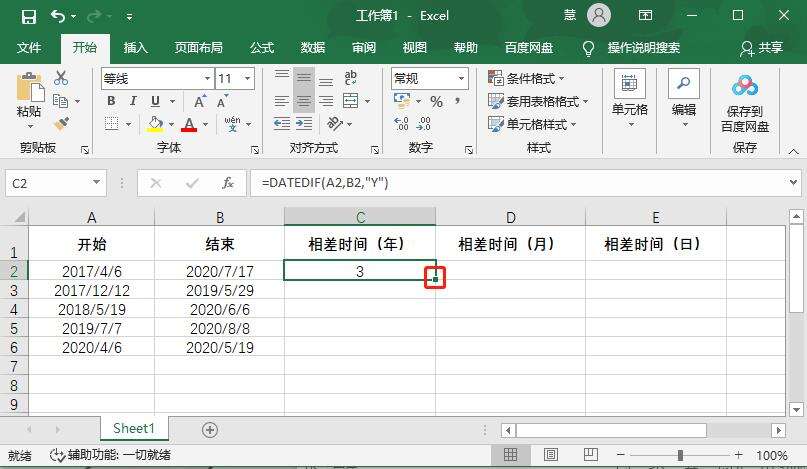Select cell A2 with 2017/4/6

point(92,271)
